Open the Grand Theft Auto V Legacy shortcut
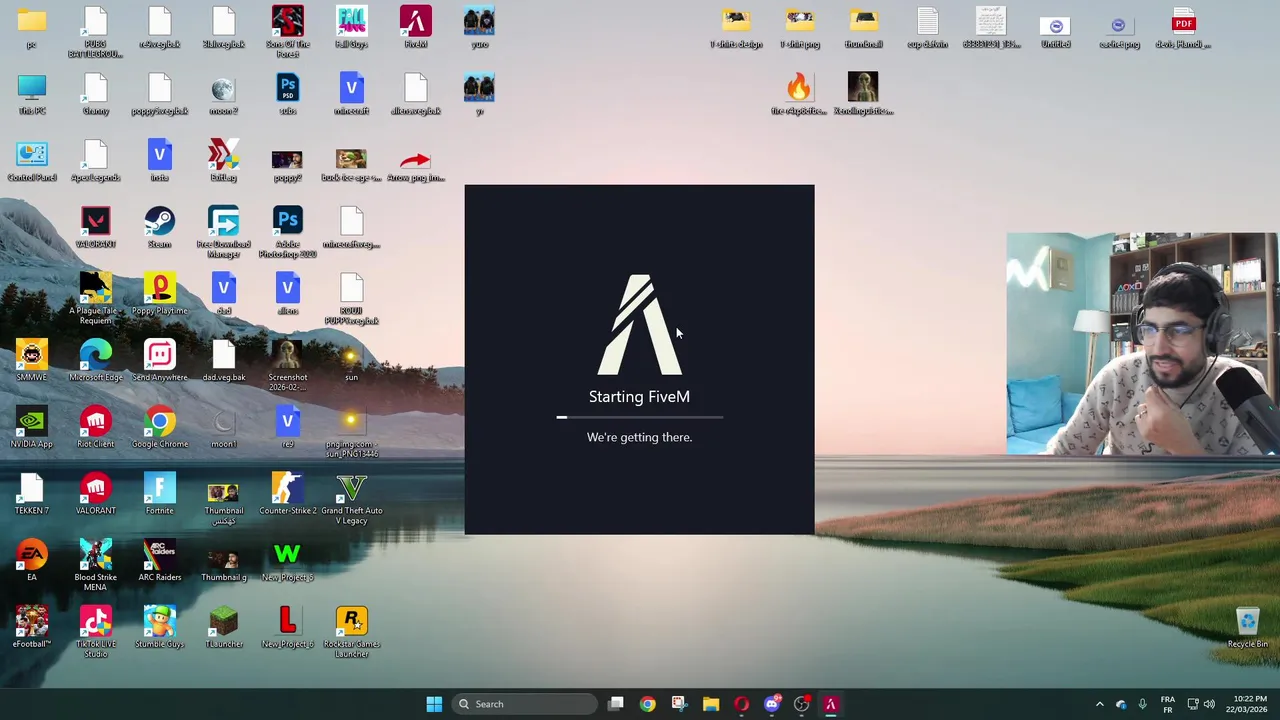1280x720 pixels. (x=351, y=499)
